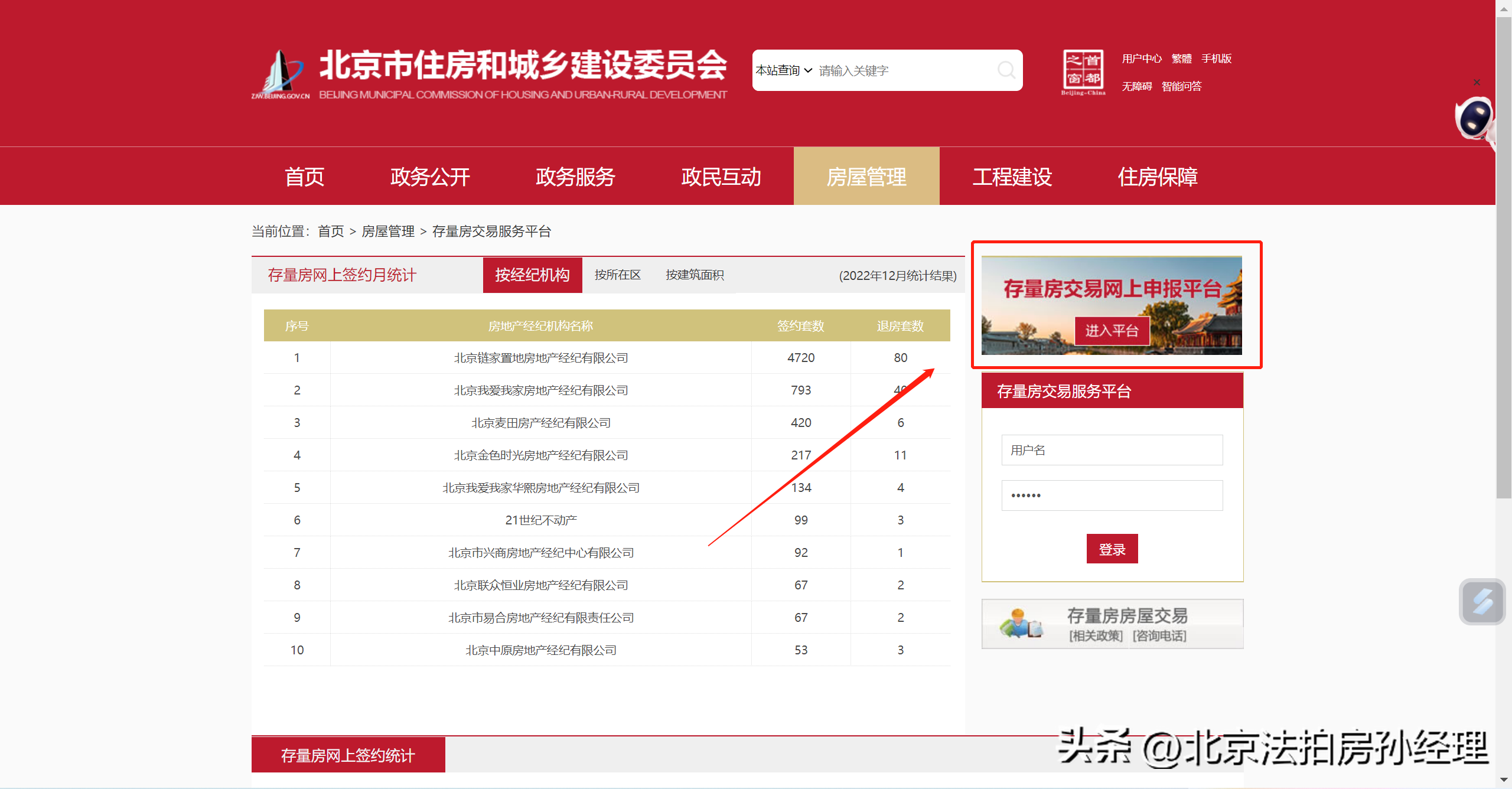This screenshot has width=1512, height=789.
Task: Click the 存量房网上签约月统计 heading
Action: 342,275
